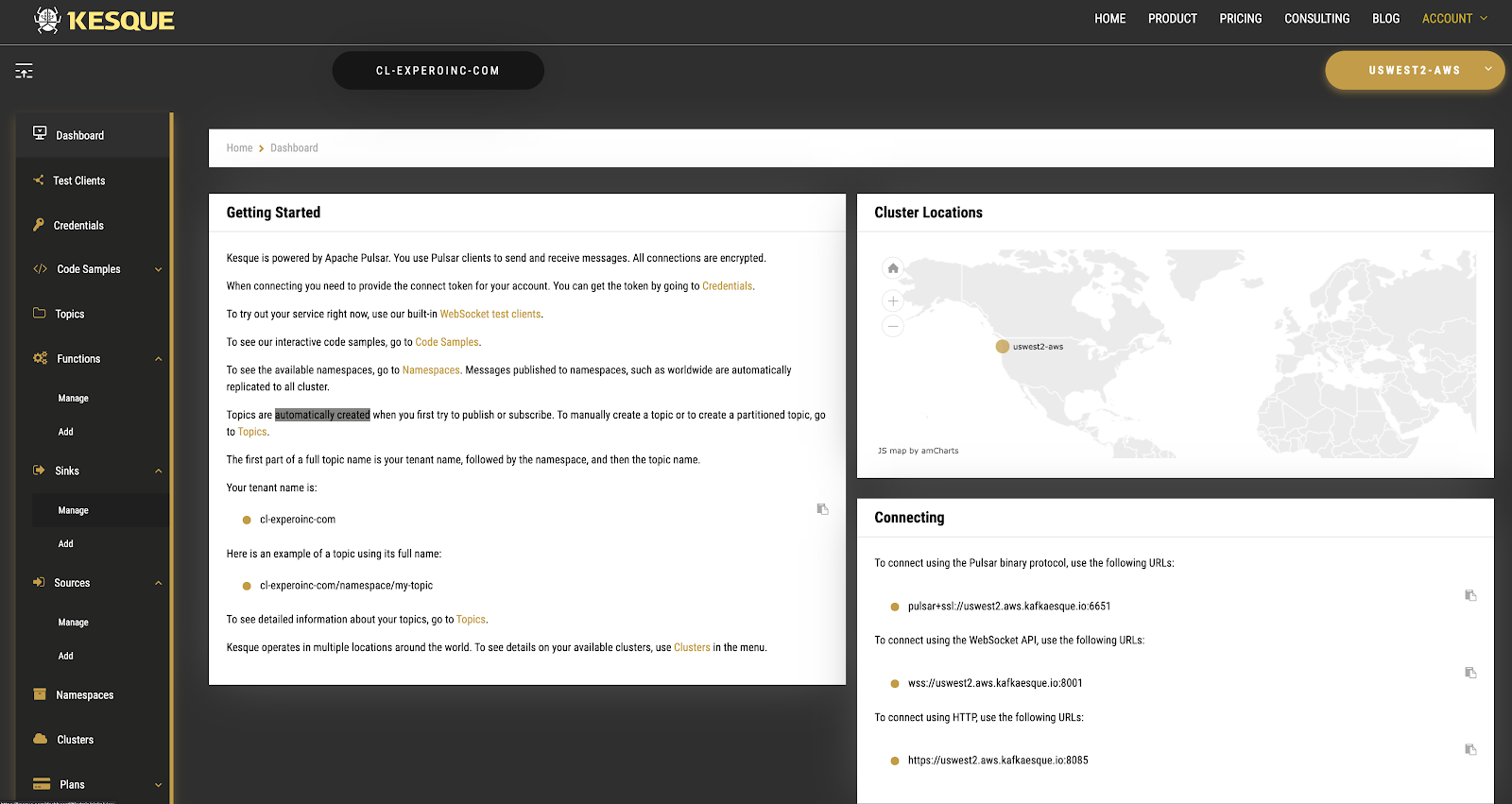The height and width of the screenshot is (804, 1512).
Task: Follow the Namespaces link in Getting Started
Action: (431, 370)
